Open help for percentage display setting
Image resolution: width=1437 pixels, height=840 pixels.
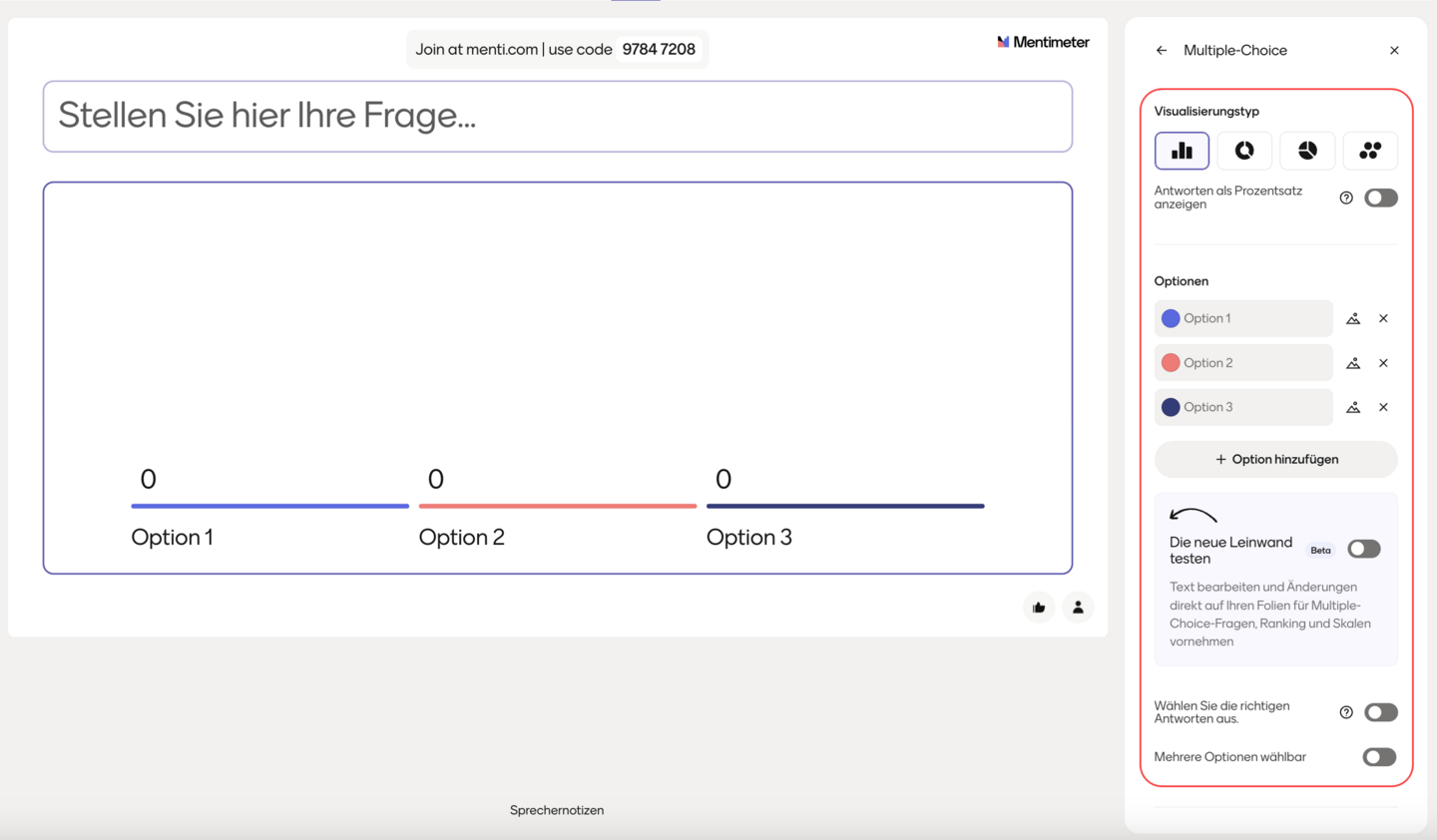point(1346,198)
